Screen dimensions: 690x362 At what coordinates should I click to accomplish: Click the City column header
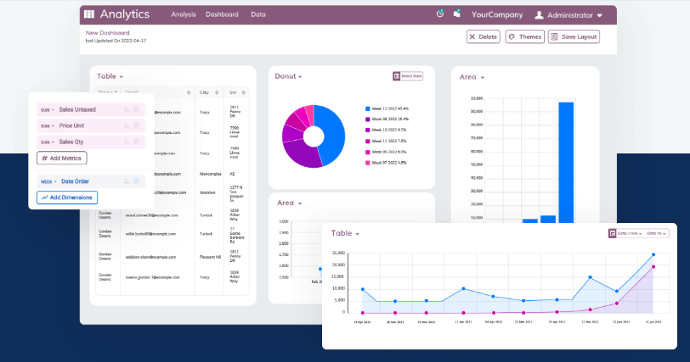204,92
